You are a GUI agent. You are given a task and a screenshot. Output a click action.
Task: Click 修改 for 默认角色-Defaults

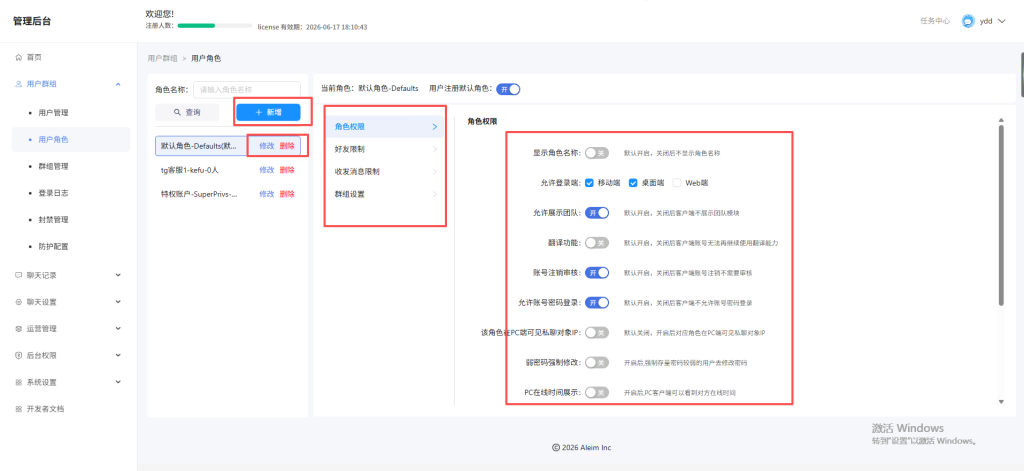(x=266, y=146)
